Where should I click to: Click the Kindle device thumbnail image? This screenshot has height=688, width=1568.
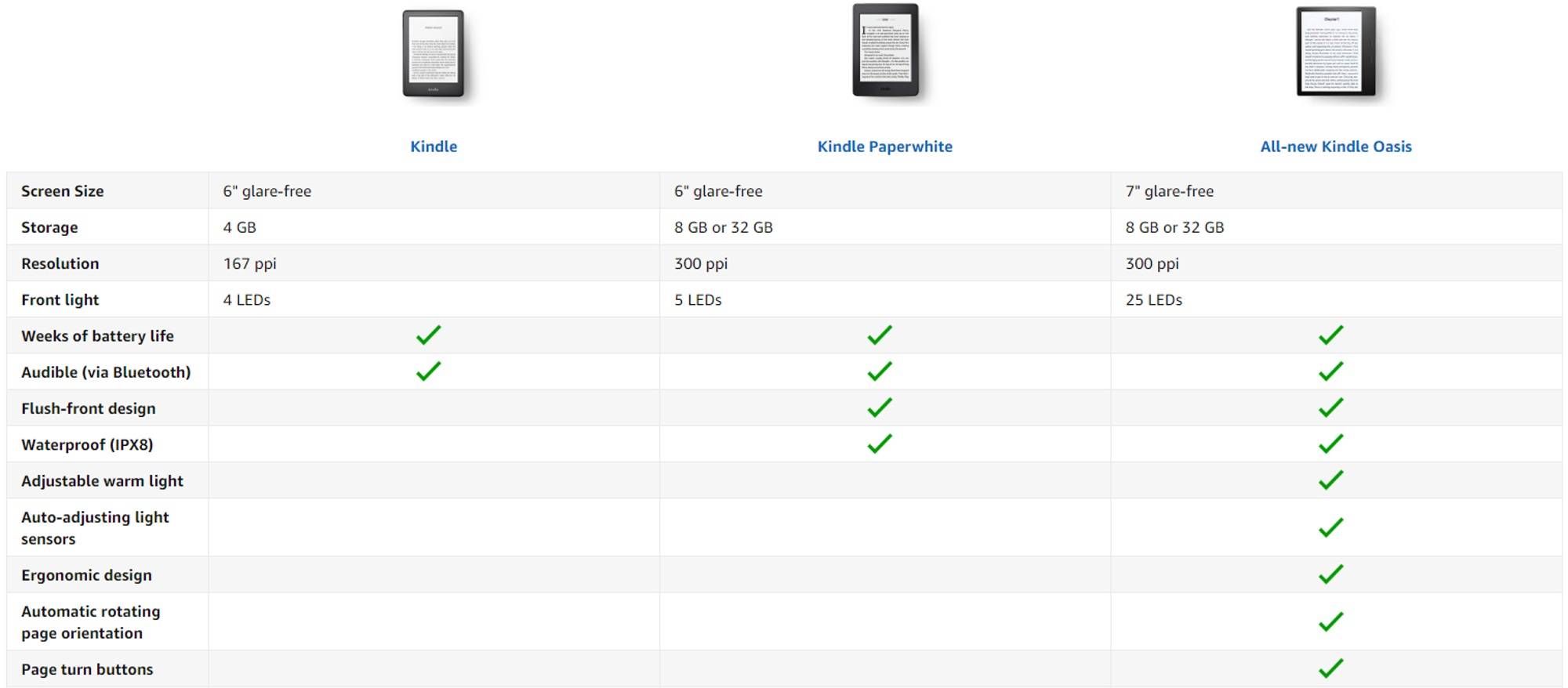(434, 53)
